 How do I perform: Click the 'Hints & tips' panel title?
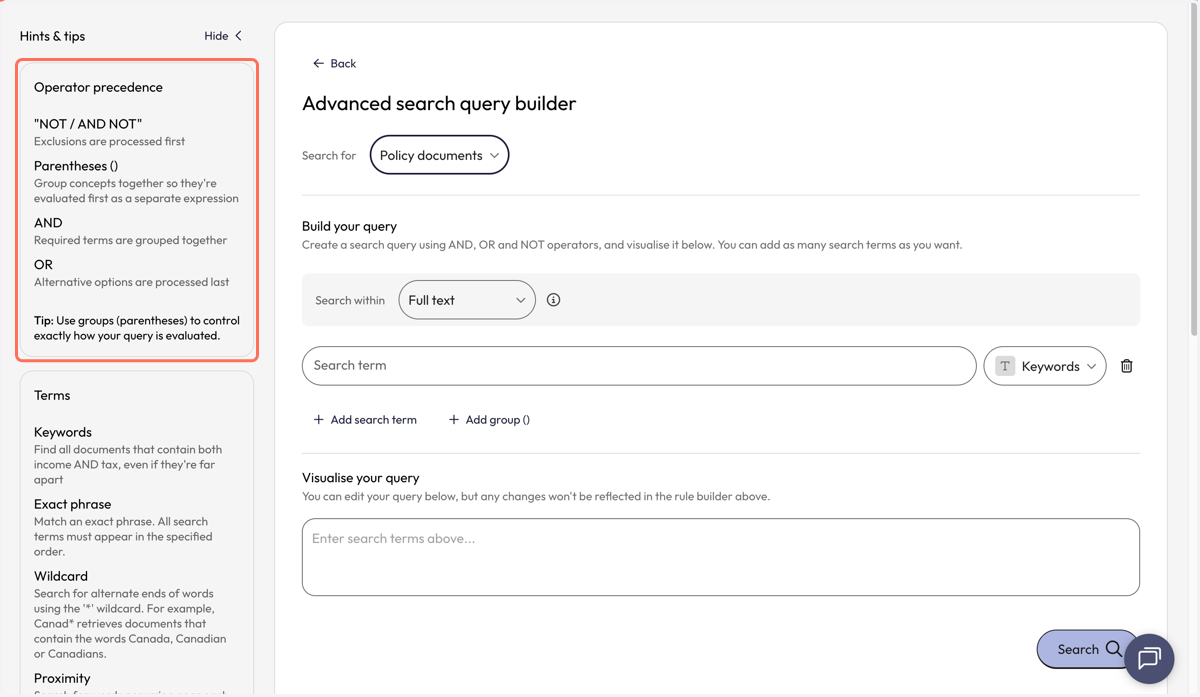point(52,36)
